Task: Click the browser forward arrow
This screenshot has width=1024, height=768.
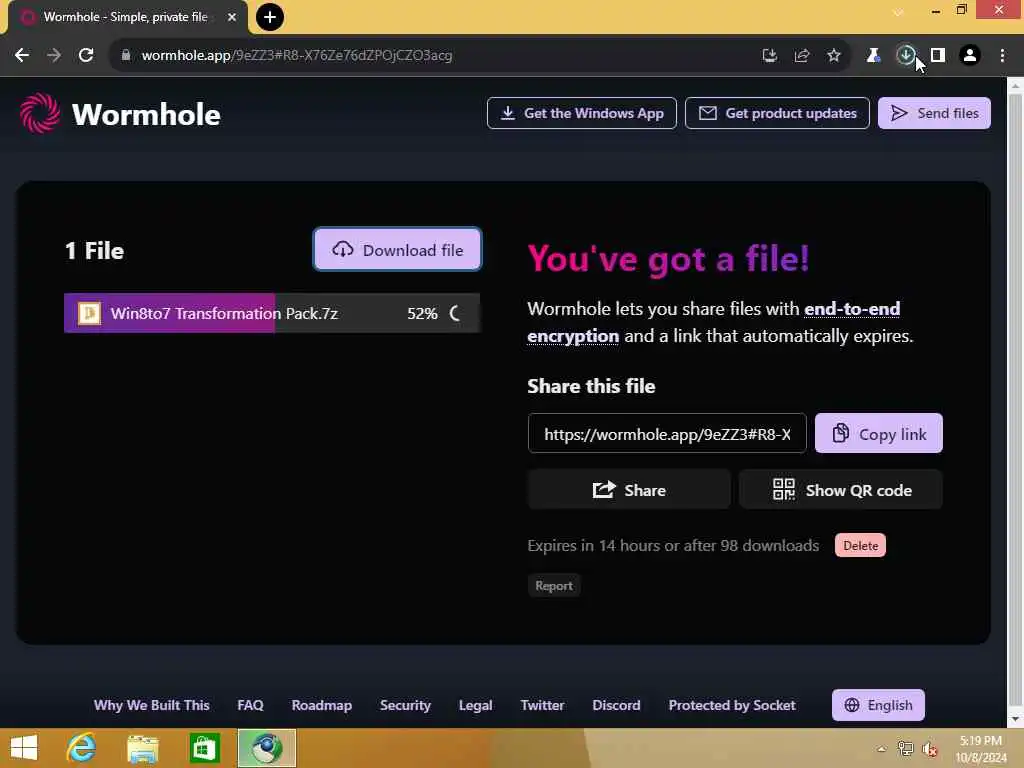Action: point(54,56)
